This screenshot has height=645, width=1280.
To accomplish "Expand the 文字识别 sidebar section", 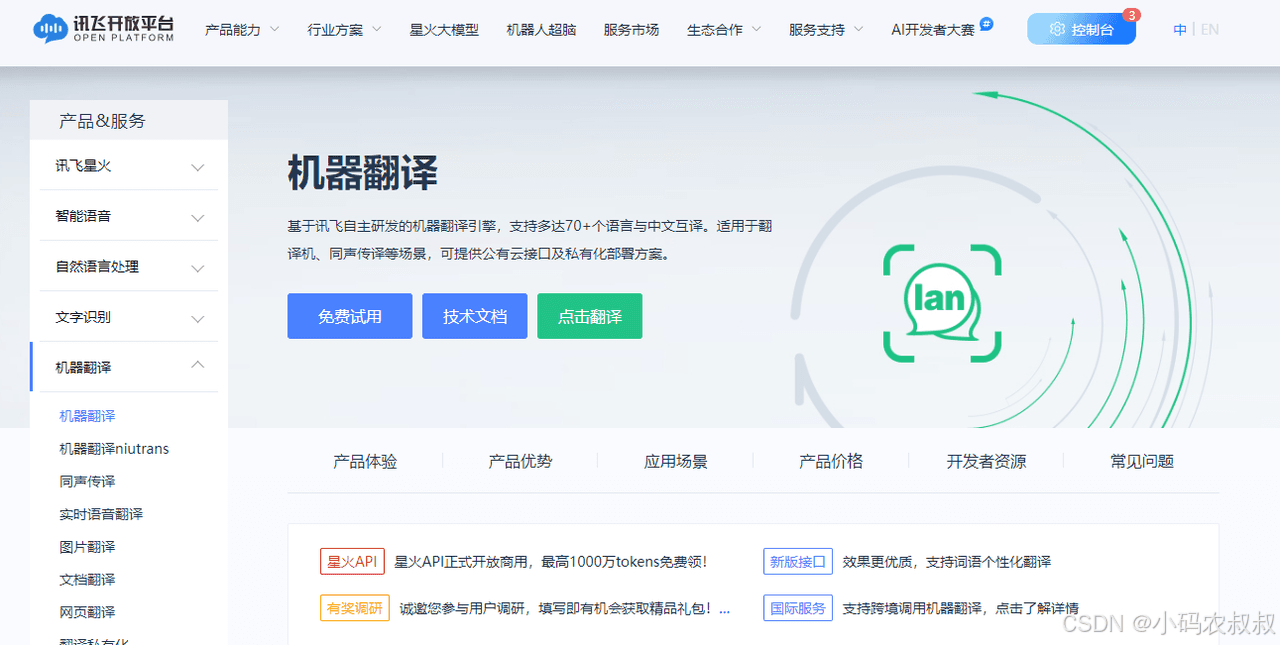I will pyautogui.click(x=129, y=317).
